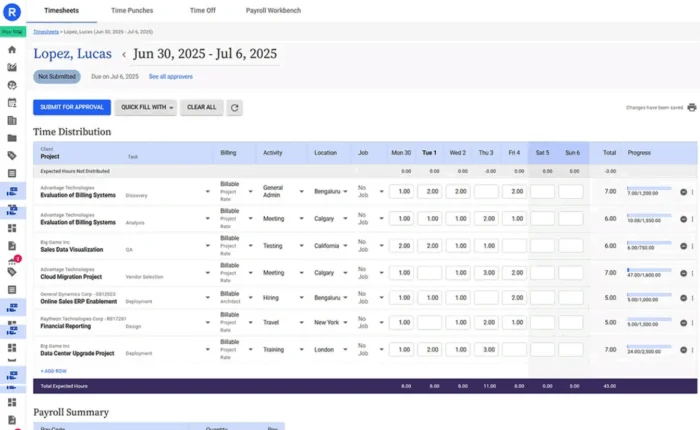Open the Training activity dropdown
Viewport: 700px width, 430px height.
tap(301, 350)
